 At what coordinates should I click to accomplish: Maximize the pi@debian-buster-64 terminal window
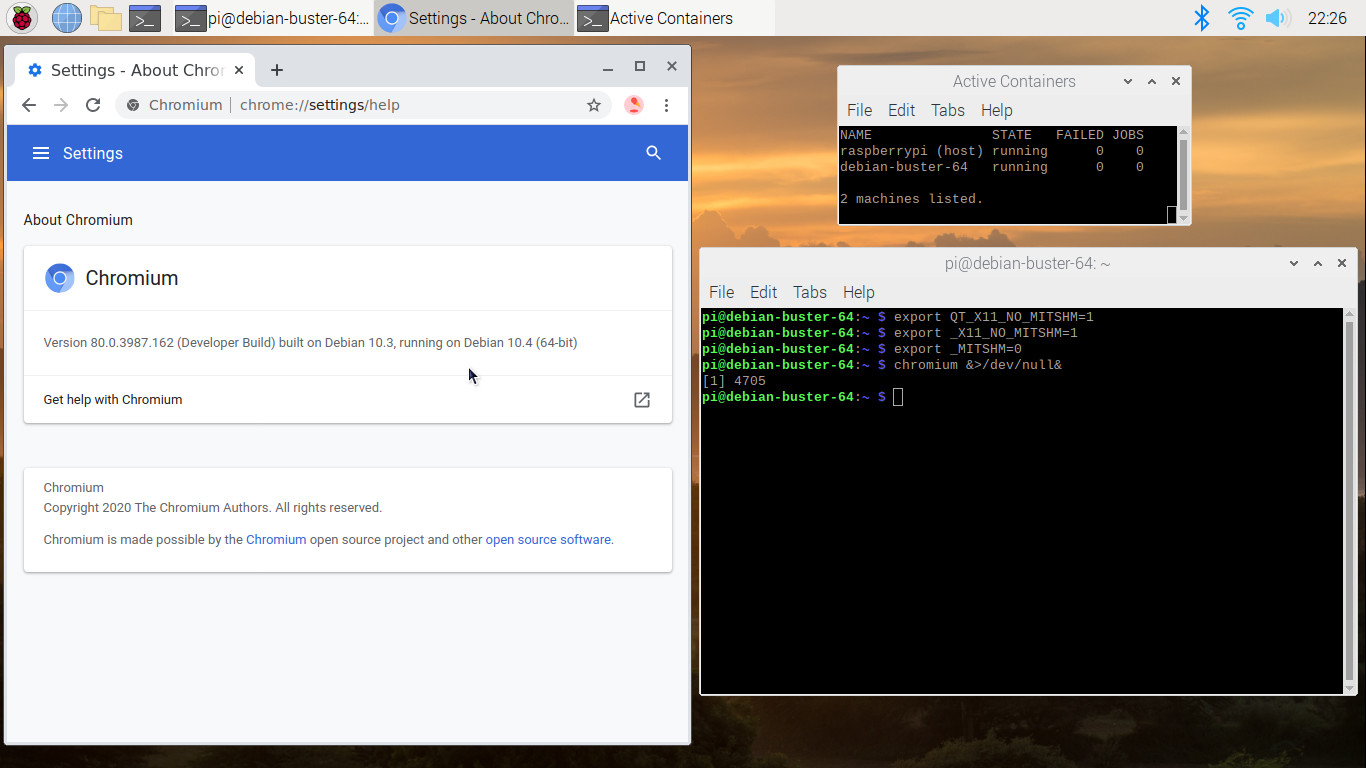1318,264
